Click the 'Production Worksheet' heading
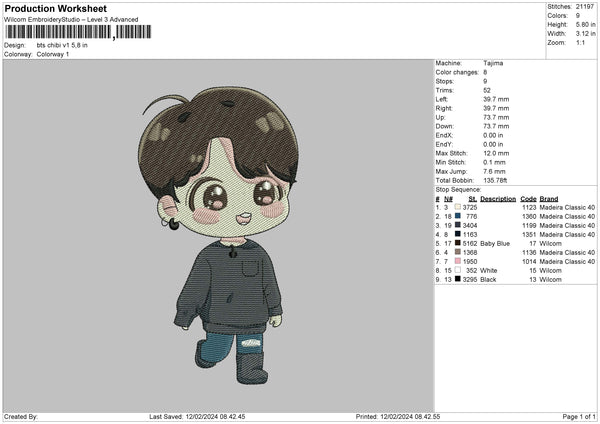 coord(56,8)
